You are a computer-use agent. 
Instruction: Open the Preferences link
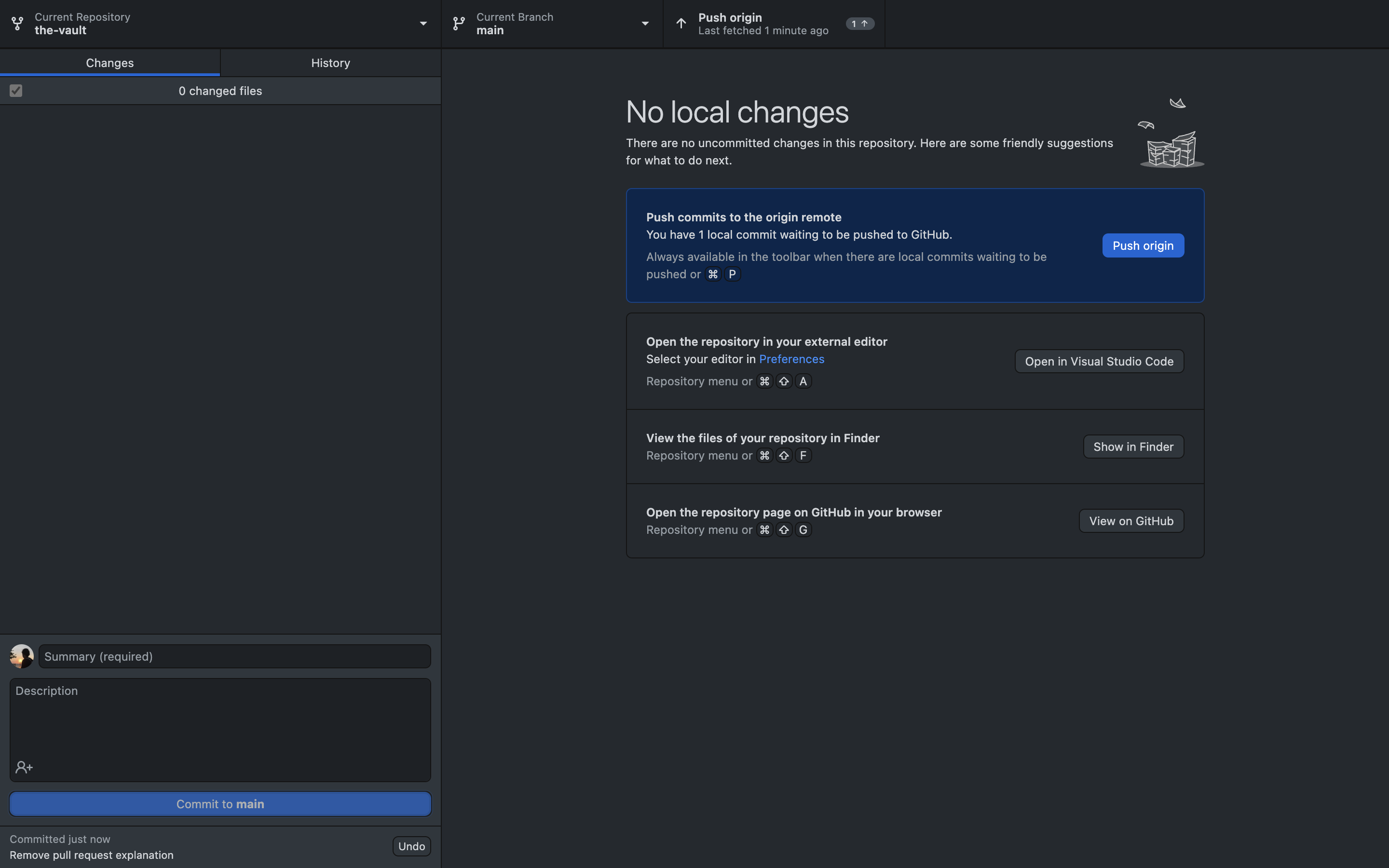pos(791,359)
